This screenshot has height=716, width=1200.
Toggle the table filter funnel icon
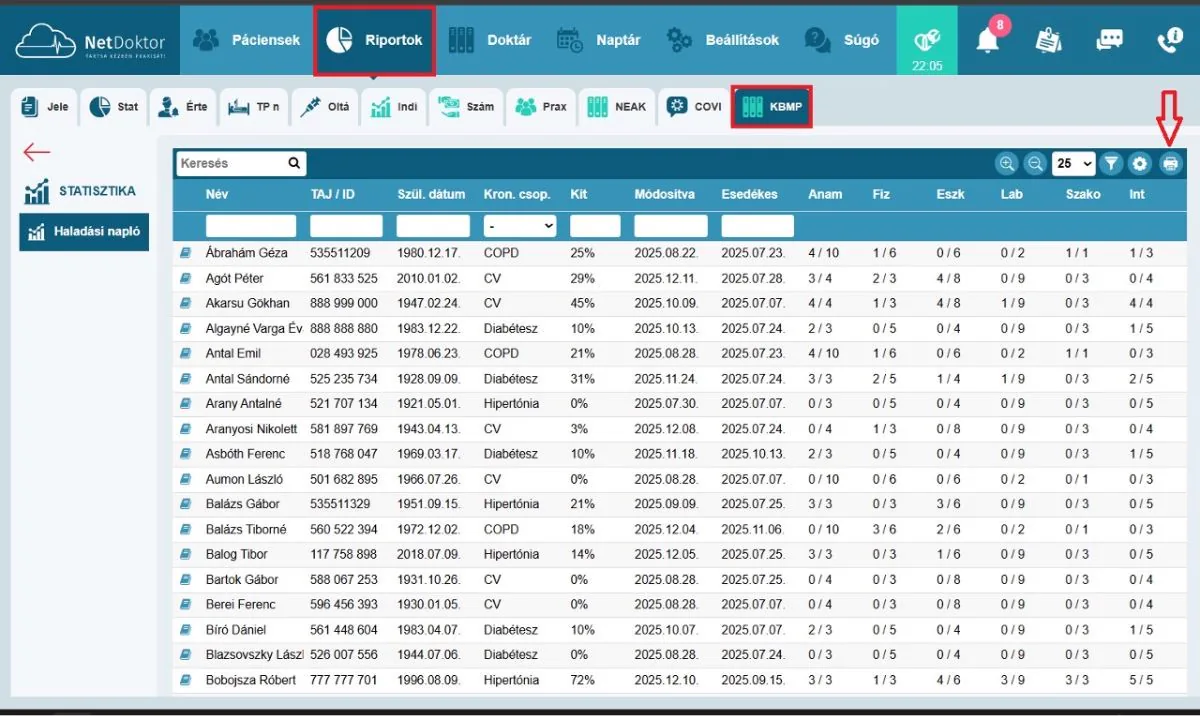(1111, 163)
